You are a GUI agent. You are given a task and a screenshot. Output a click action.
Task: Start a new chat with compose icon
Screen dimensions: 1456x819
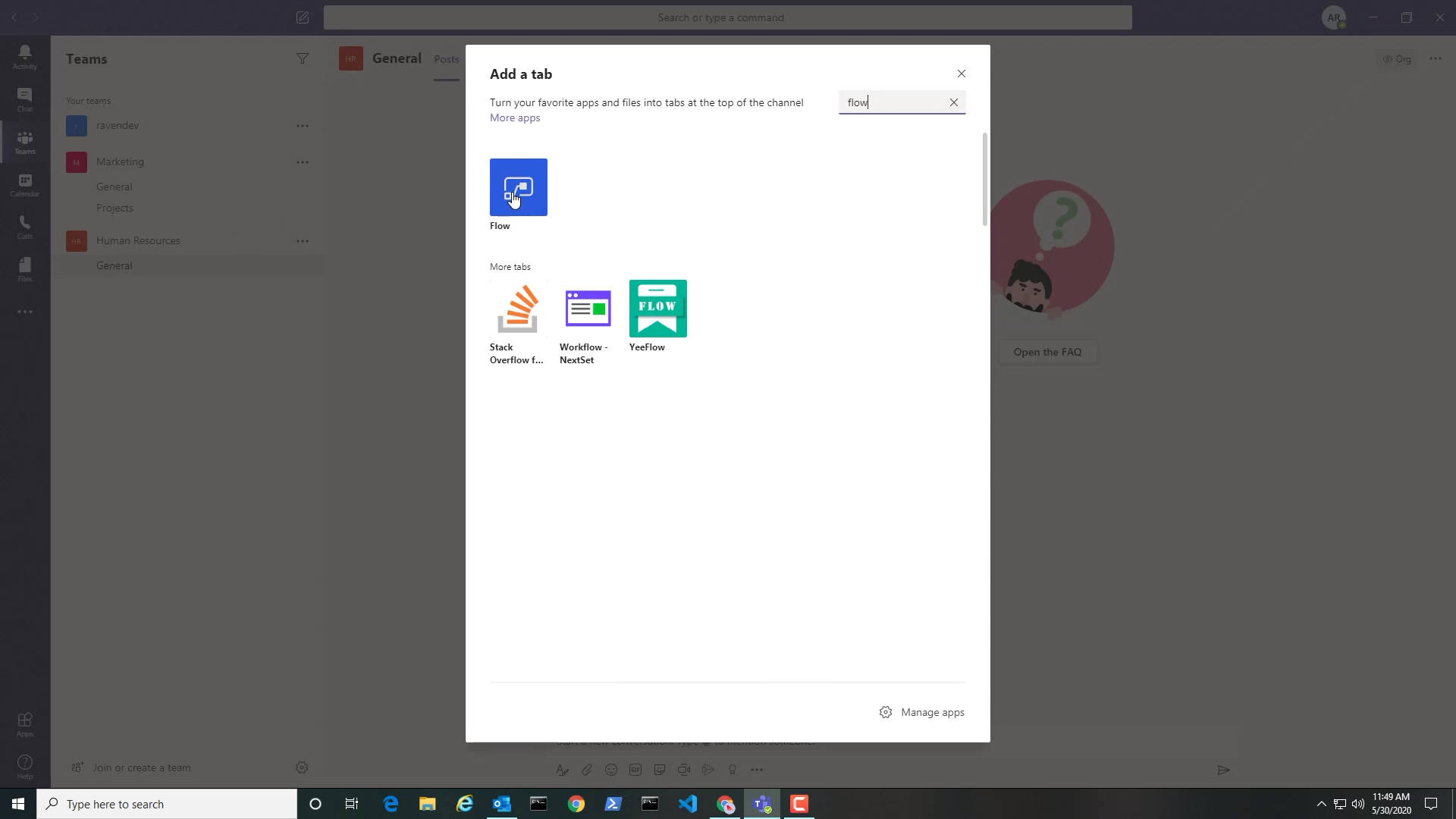tap(303, 17)
